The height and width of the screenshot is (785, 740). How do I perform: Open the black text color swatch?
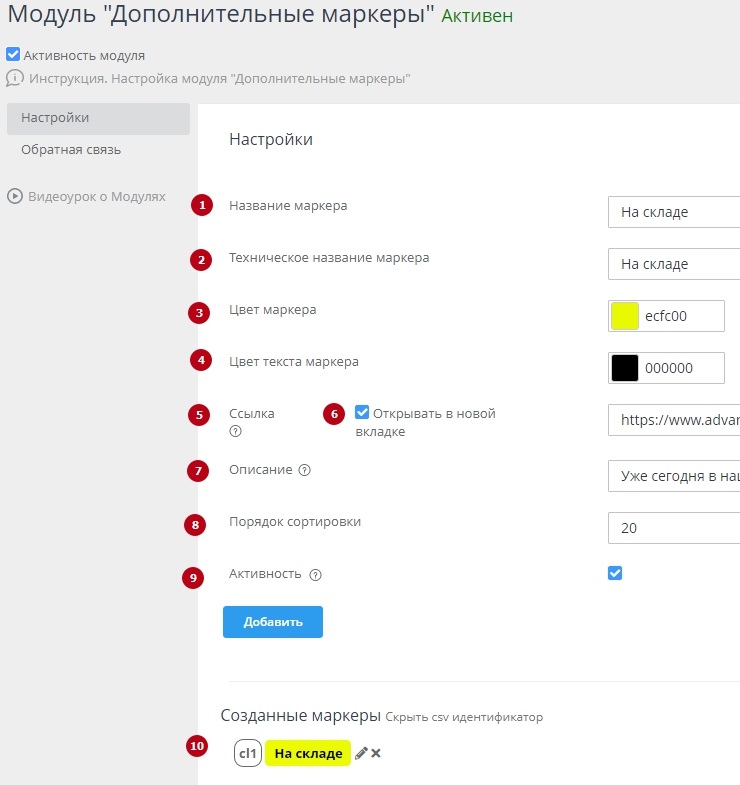click(624, 368)
